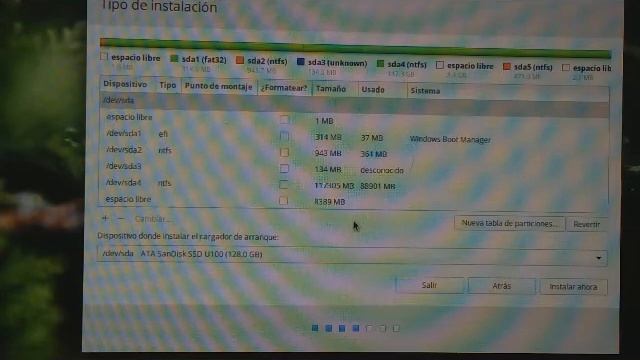
Task: Click the partition usage bar
Action: tap(355, 48)
